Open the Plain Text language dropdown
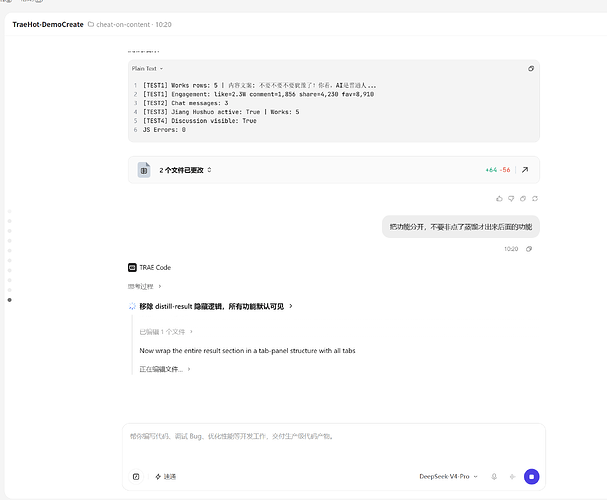The height and width of the screenshot is (500, 607). pos(147,68)
